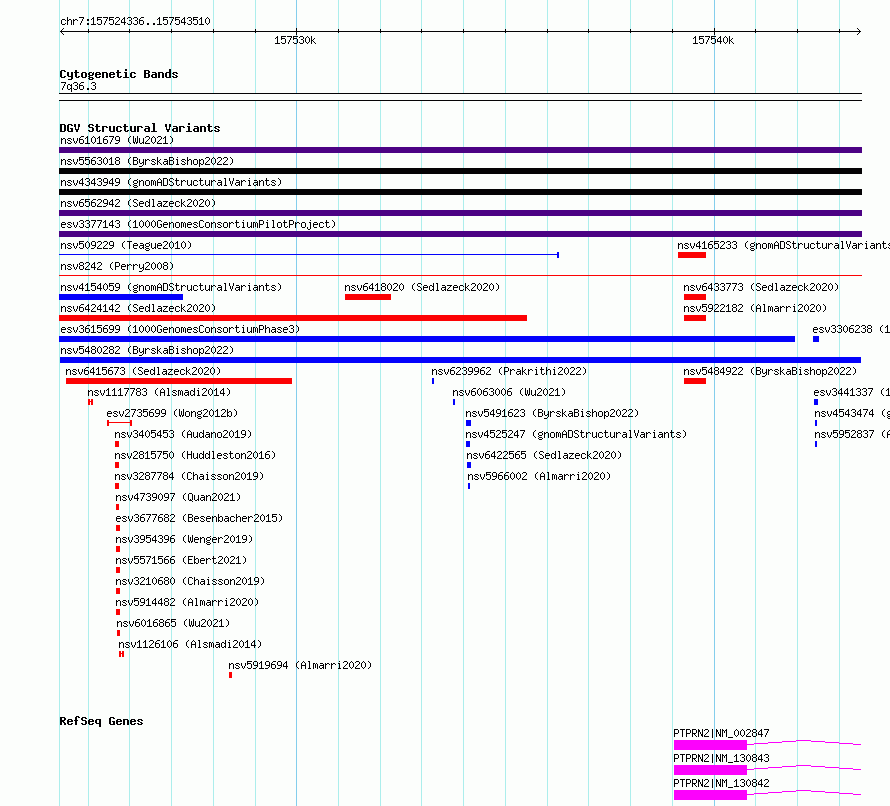Open nsv5914482 (Almarri2020) label
This screenshot has height=806, width=890.
tap(187, 602)
